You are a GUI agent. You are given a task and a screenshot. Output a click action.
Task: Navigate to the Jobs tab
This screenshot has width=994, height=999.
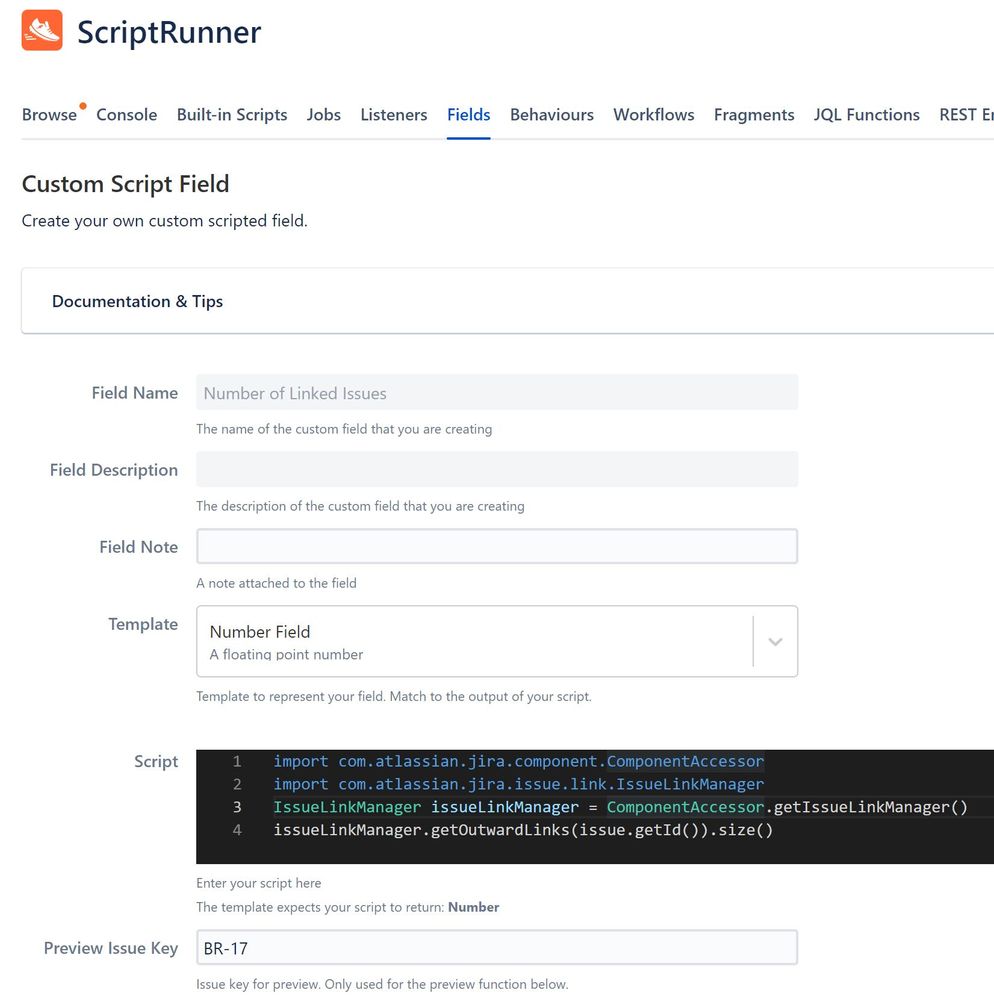coord(323,114)
